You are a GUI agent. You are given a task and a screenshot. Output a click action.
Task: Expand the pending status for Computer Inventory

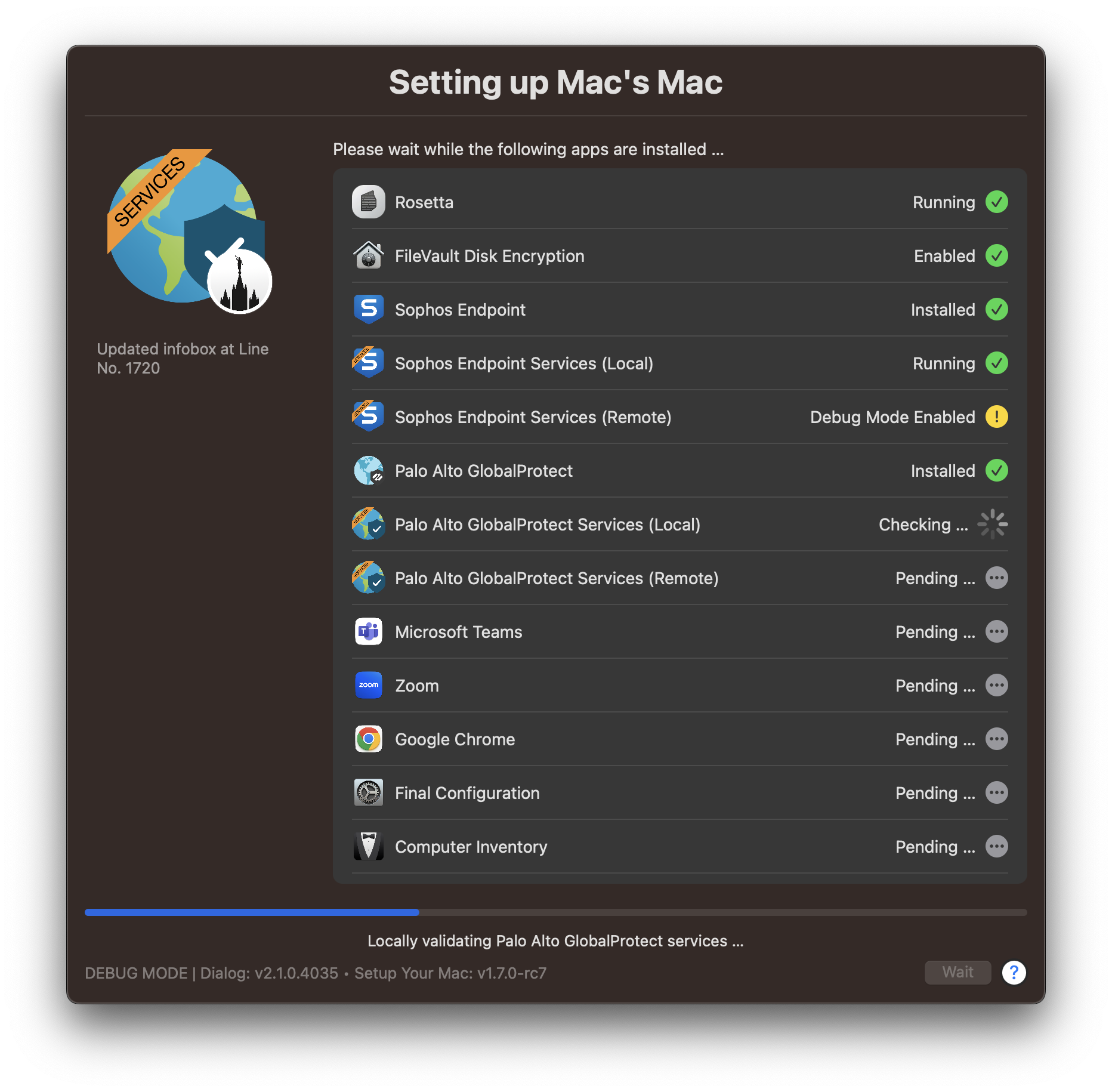coord(997,846)
